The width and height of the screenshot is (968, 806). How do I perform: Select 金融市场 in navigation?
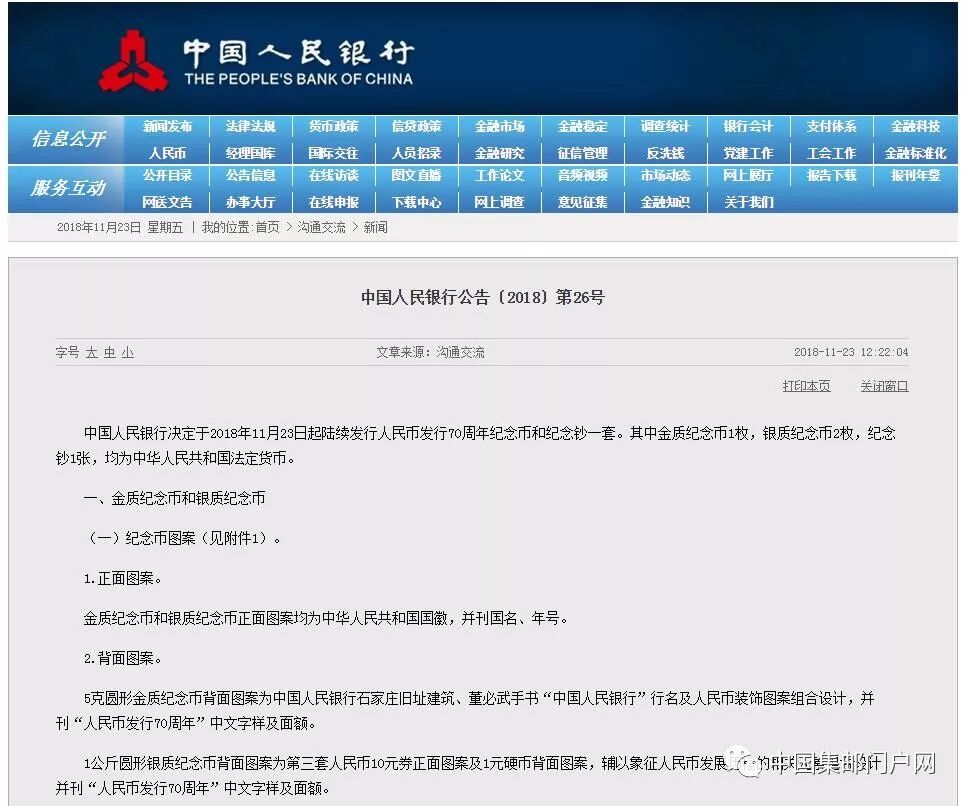[499, 127]
